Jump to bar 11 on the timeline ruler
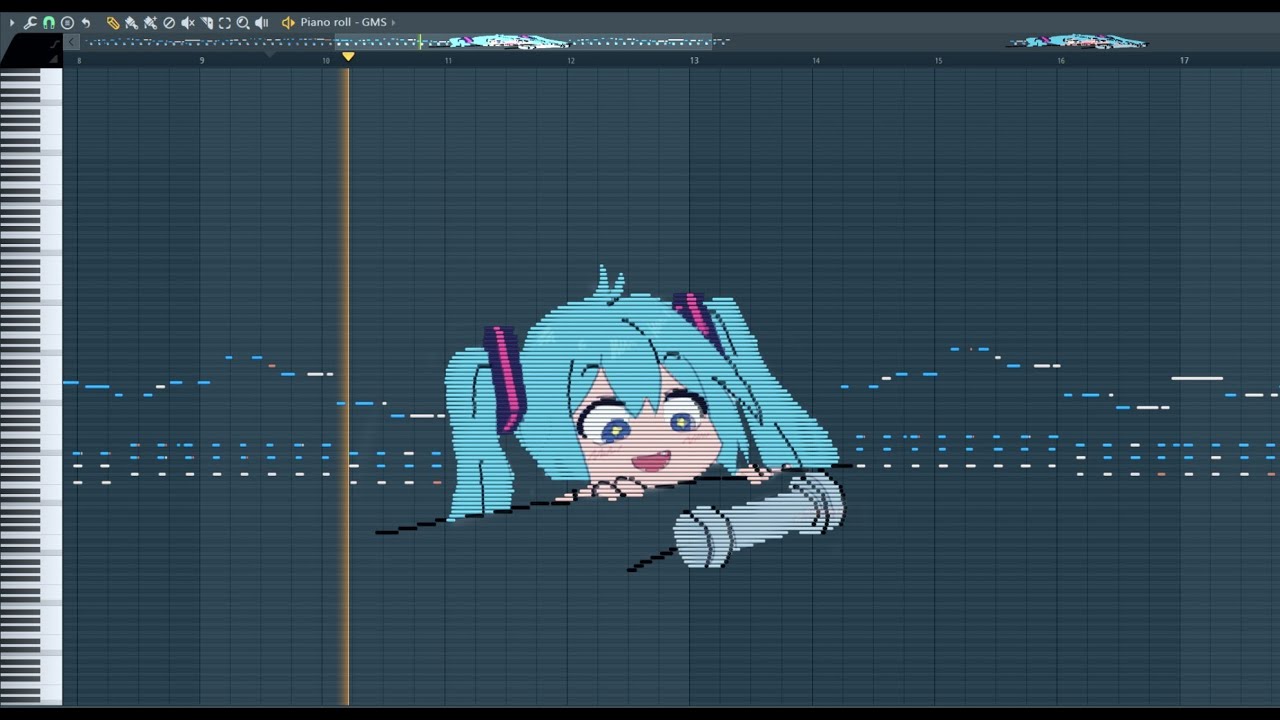The height and width of the screenshot is (720, 1280). [448, 61]
